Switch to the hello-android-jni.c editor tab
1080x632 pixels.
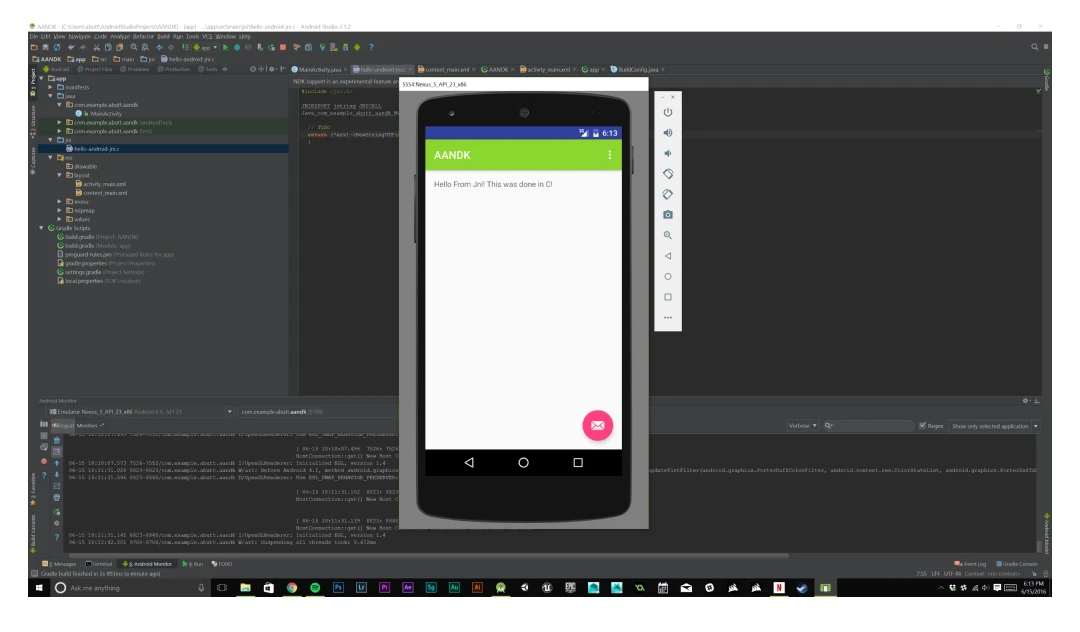384,71
